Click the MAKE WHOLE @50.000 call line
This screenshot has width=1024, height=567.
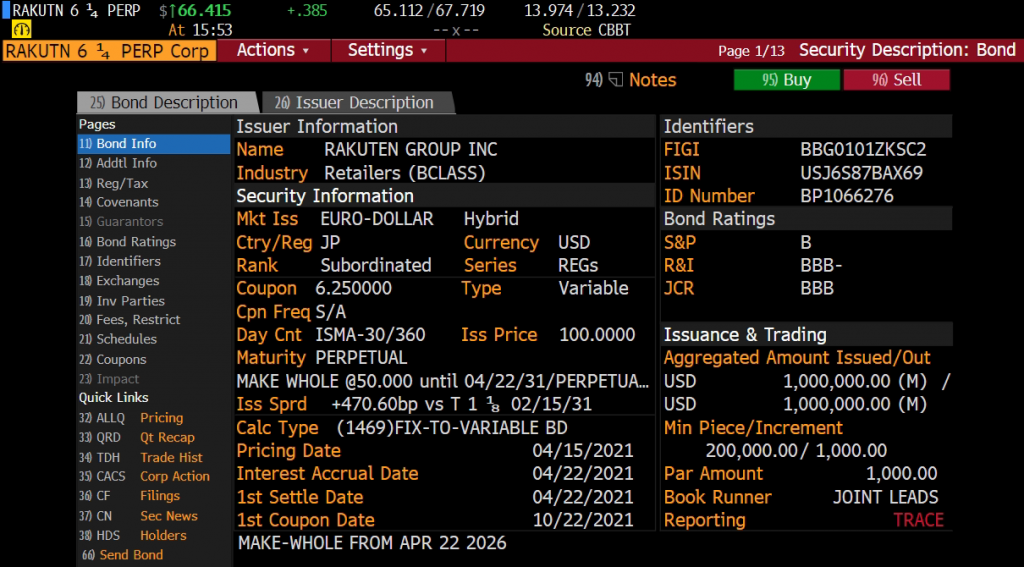(x=443, y=381)
